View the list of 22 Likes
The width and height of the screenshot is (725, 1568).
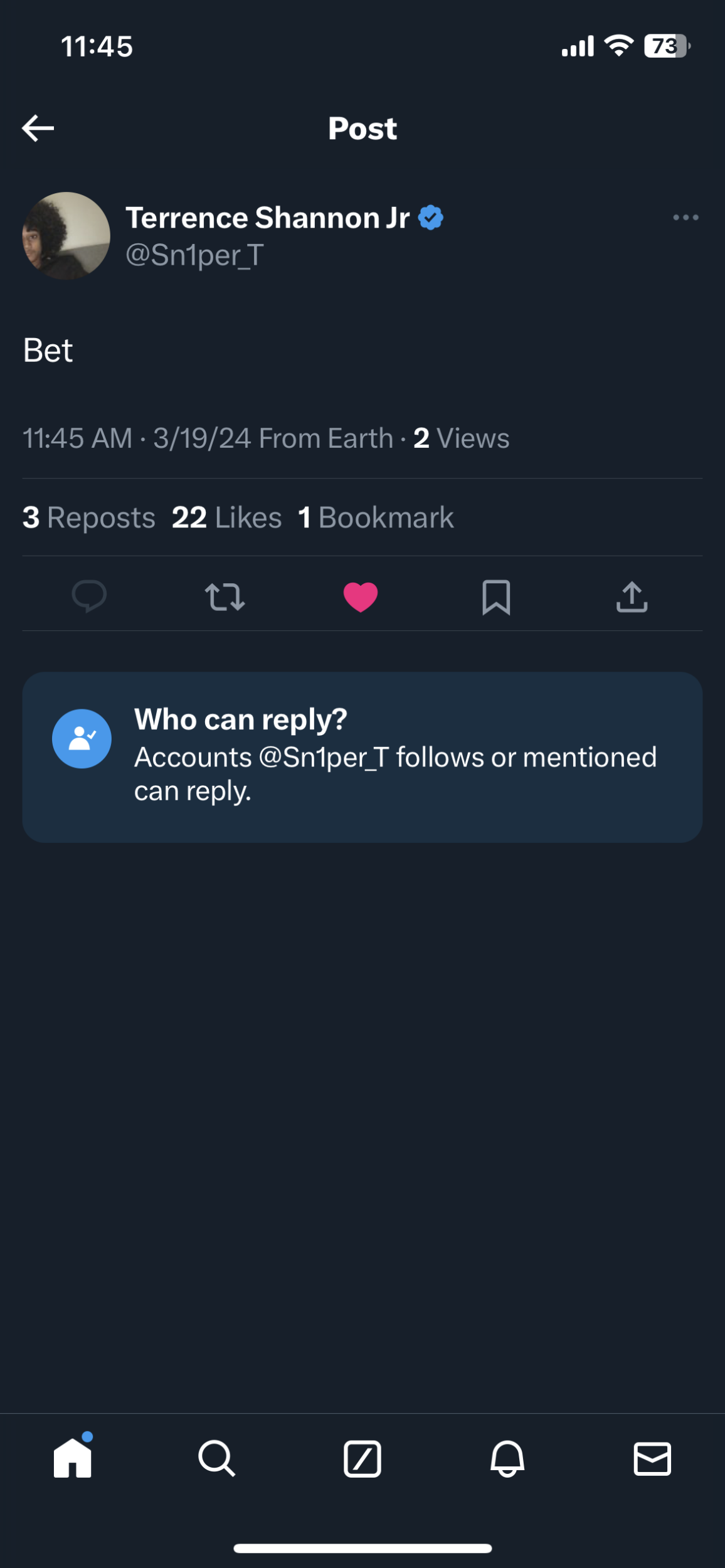coord(226,517)
